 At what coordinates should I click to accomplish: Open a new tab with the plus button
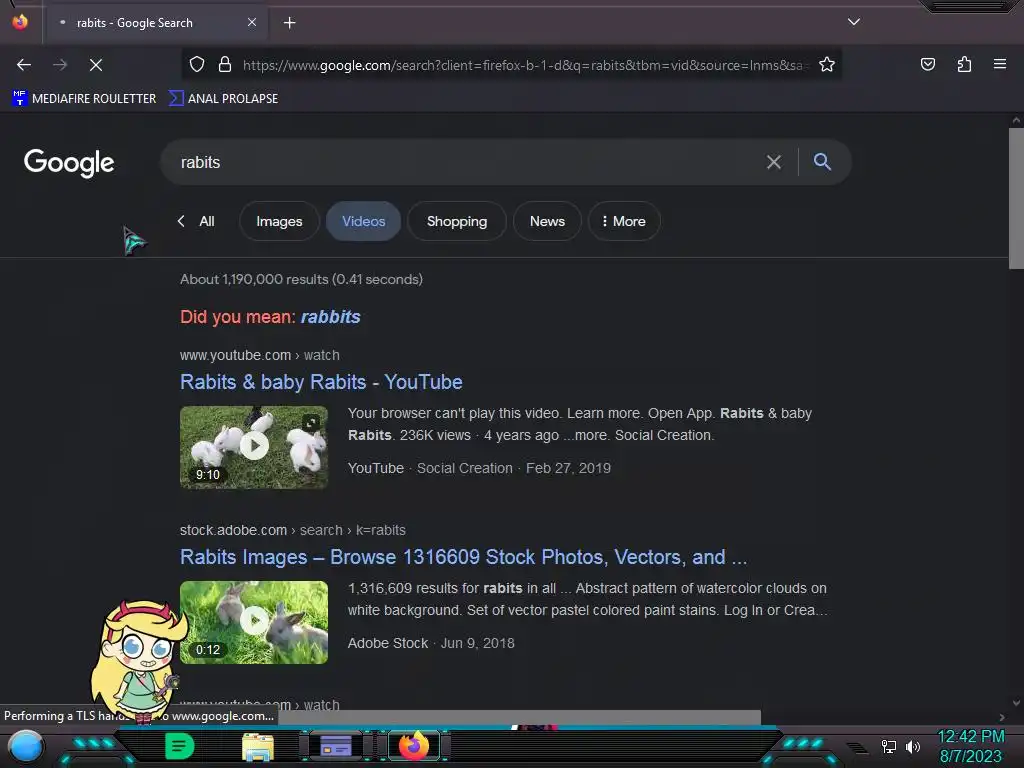[x=289, y=23]
